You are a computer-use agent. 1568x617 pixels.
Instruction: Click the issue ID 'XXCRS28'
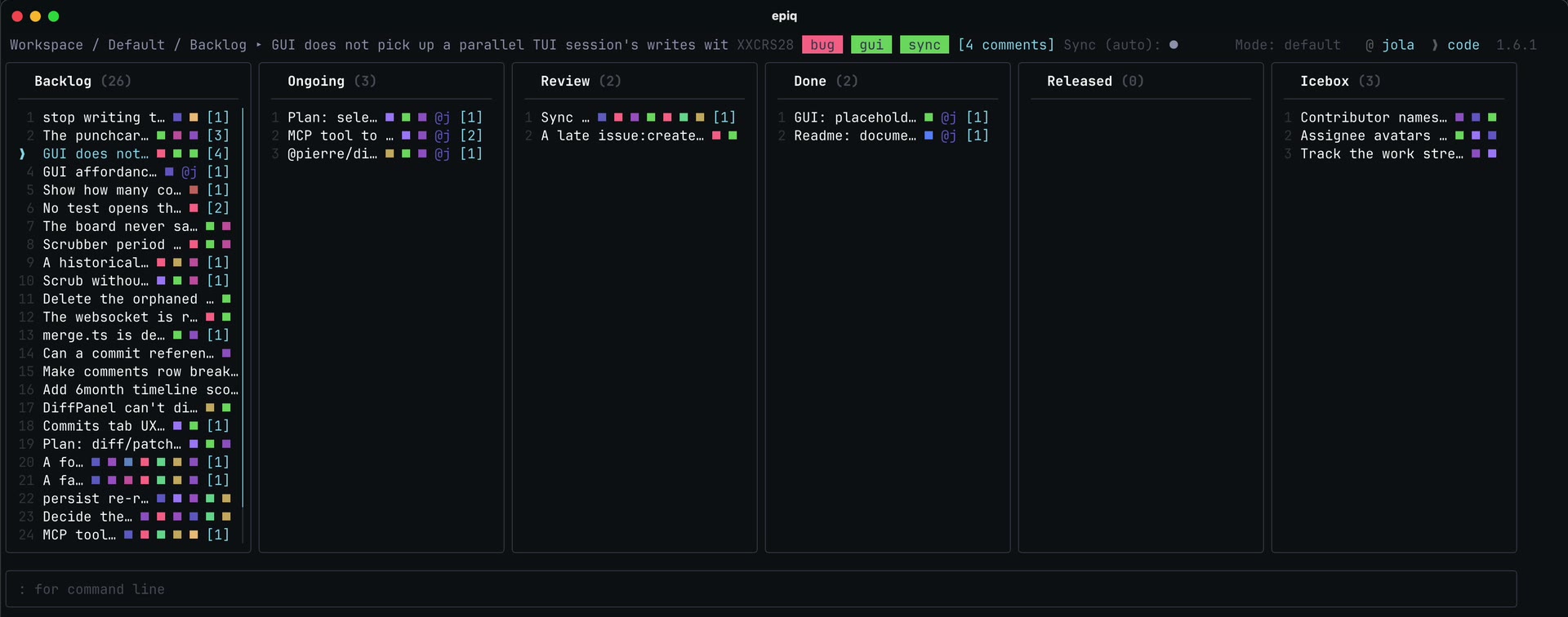pos(765,45)
